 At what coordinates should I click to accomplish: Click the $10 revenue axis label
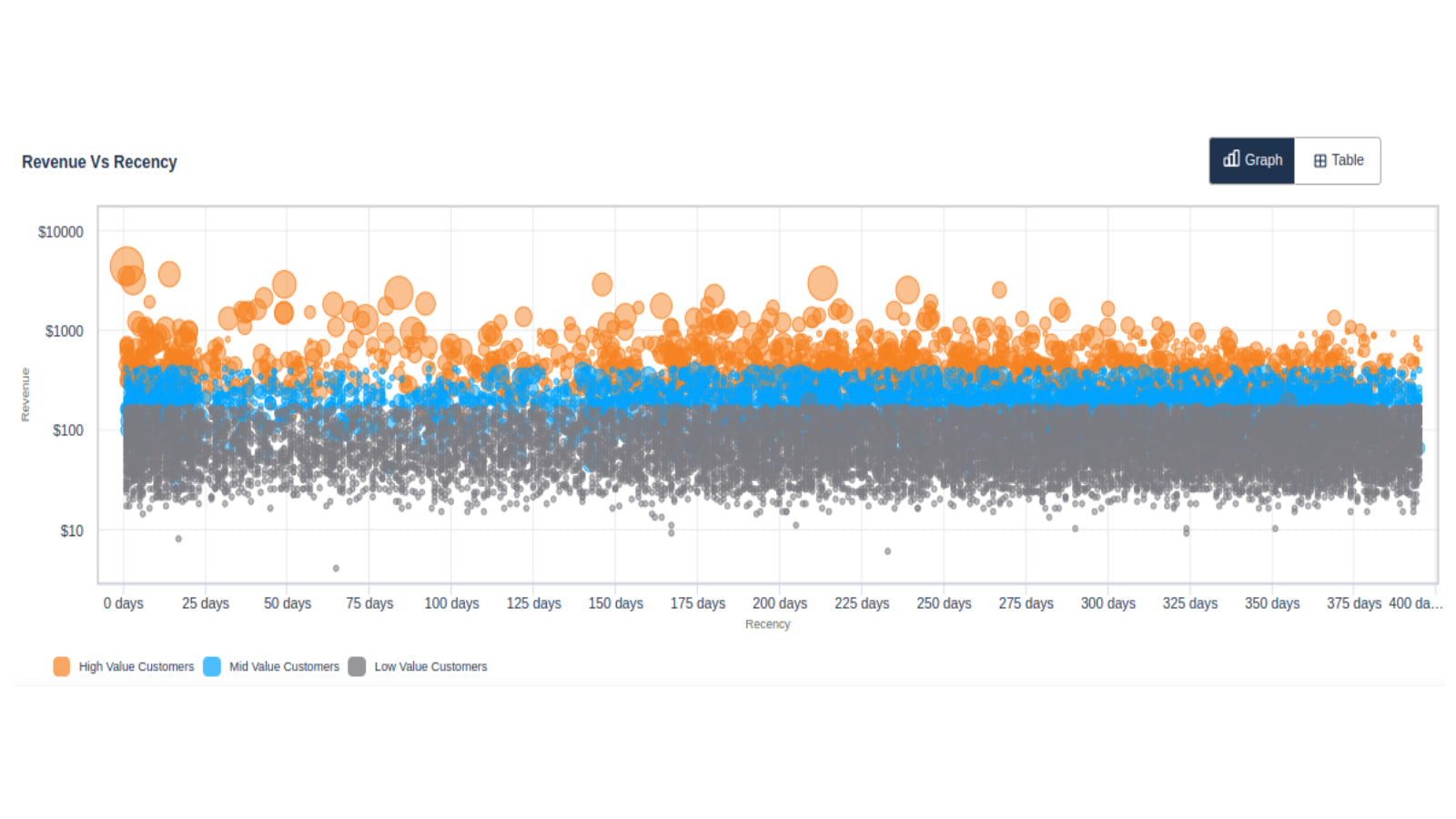tap(72, 531)
